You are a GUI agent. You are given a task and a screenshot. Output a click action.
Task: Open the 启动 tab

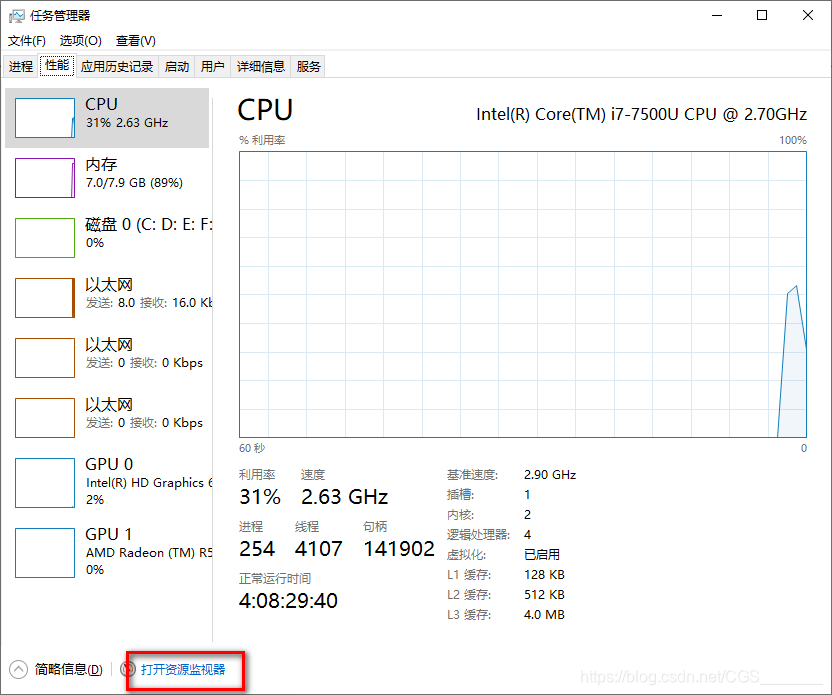click(x=177, y=66)
